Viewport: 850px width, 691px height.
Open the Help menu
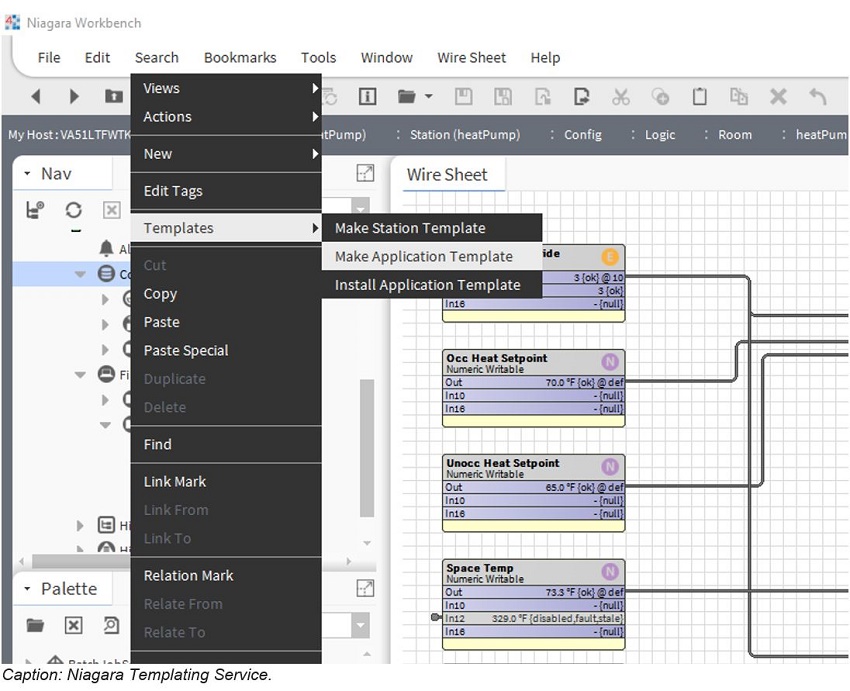click(545, 57)
